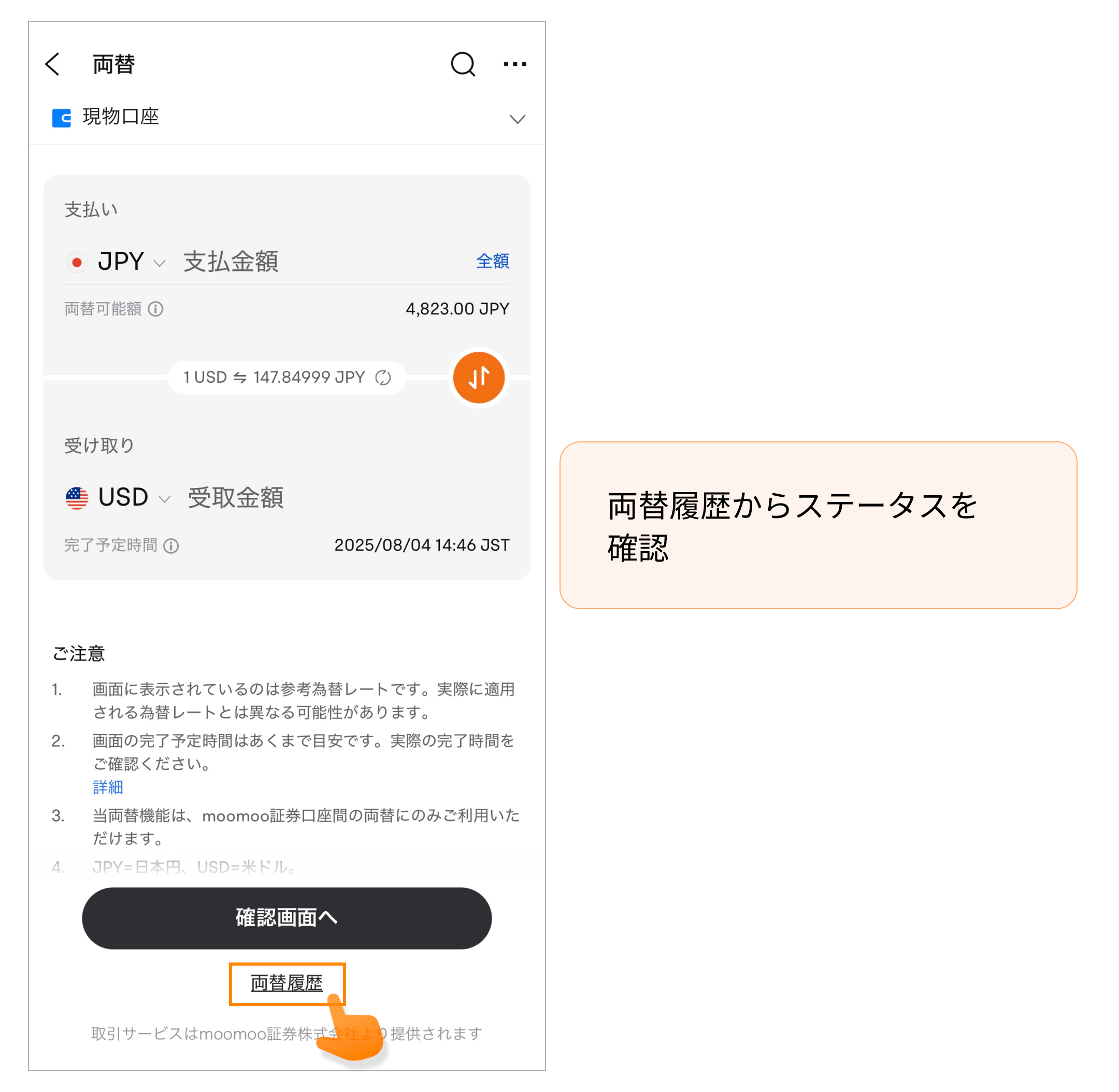Open the 詳細 details link in notes

coord(108,786)
